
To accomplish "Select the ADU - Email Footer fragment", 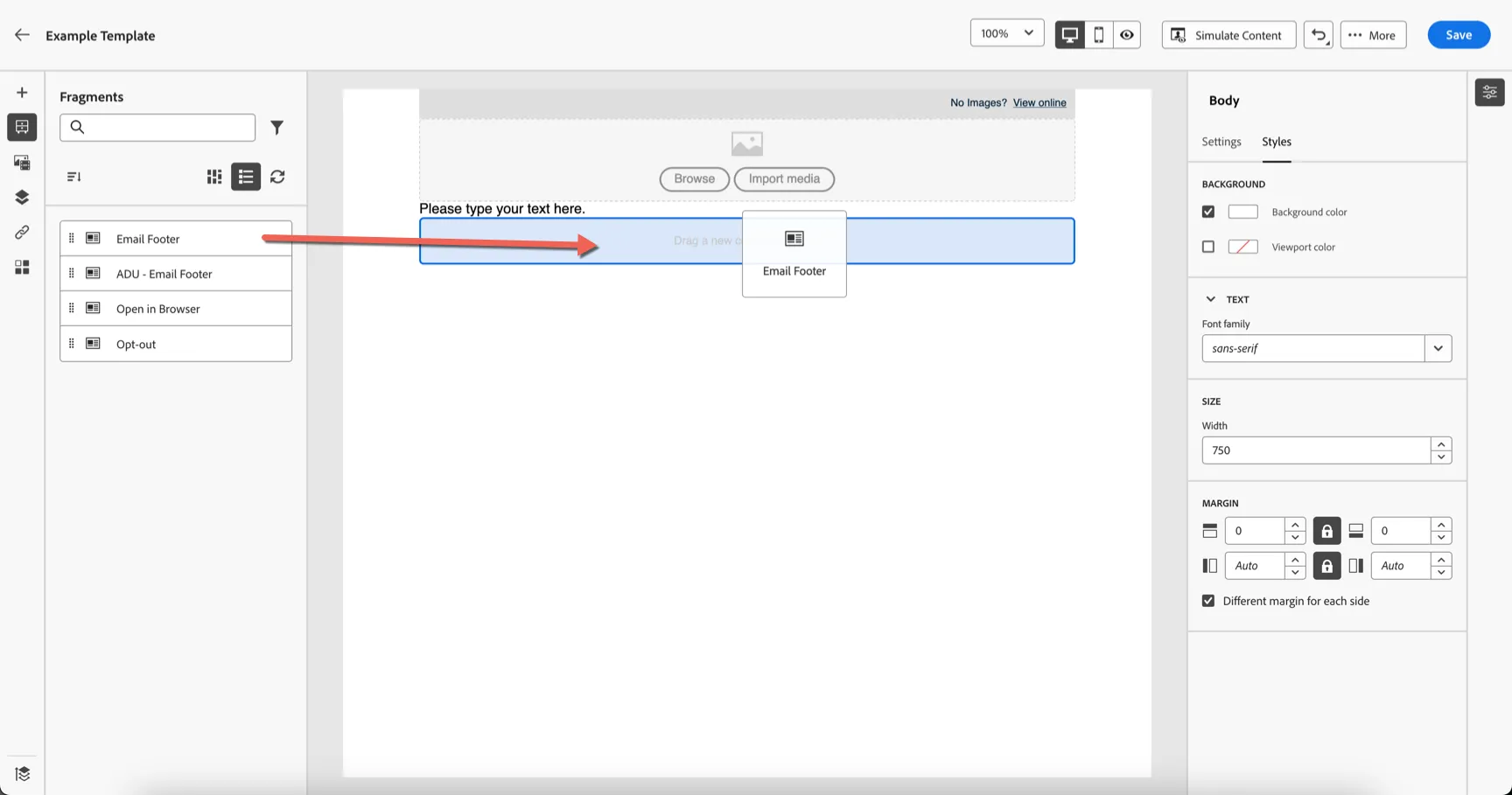I will [176, 274].
